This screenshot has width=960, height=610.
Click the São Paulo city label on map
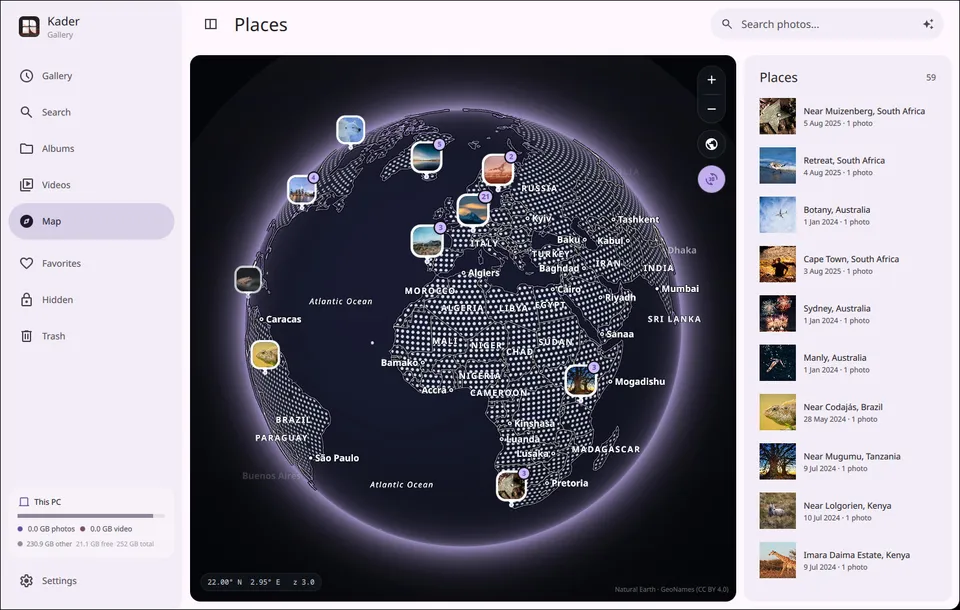(337, 458)
